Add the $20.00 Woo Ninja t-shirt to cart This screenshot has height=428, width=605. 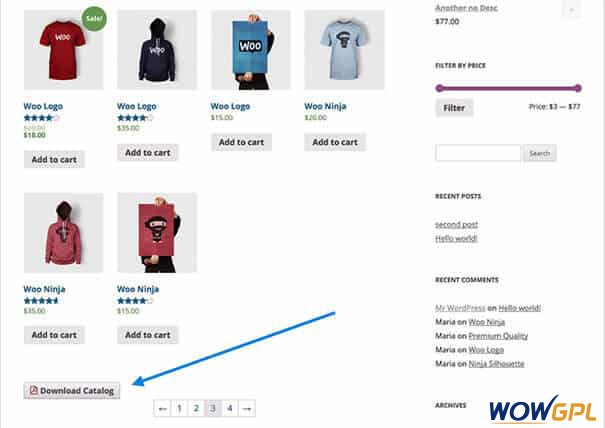coord(335,142)
